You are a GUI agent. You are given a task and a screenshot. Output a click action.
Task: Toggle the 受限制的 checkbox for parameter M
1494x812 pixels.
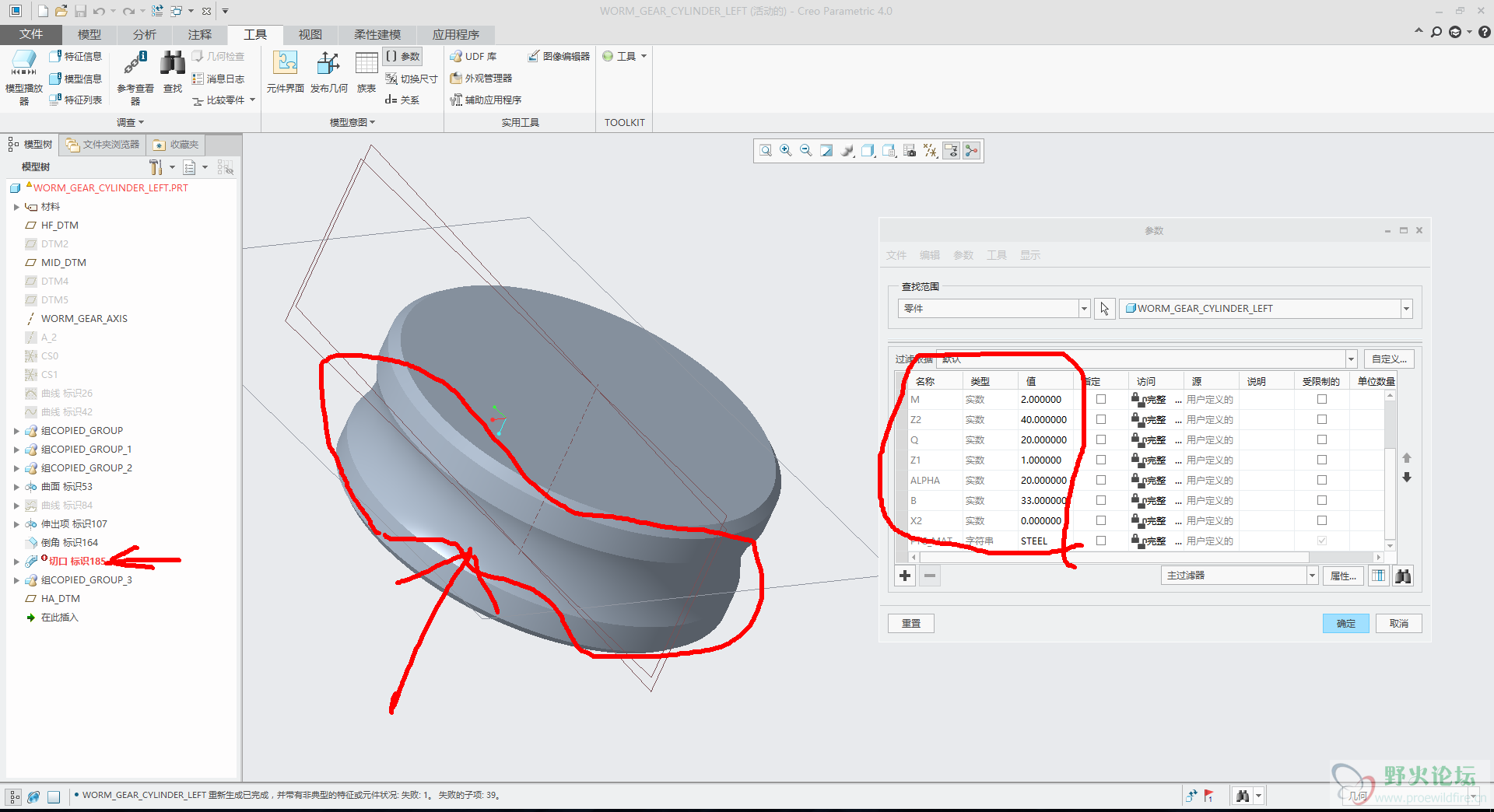pos(1321,399)
